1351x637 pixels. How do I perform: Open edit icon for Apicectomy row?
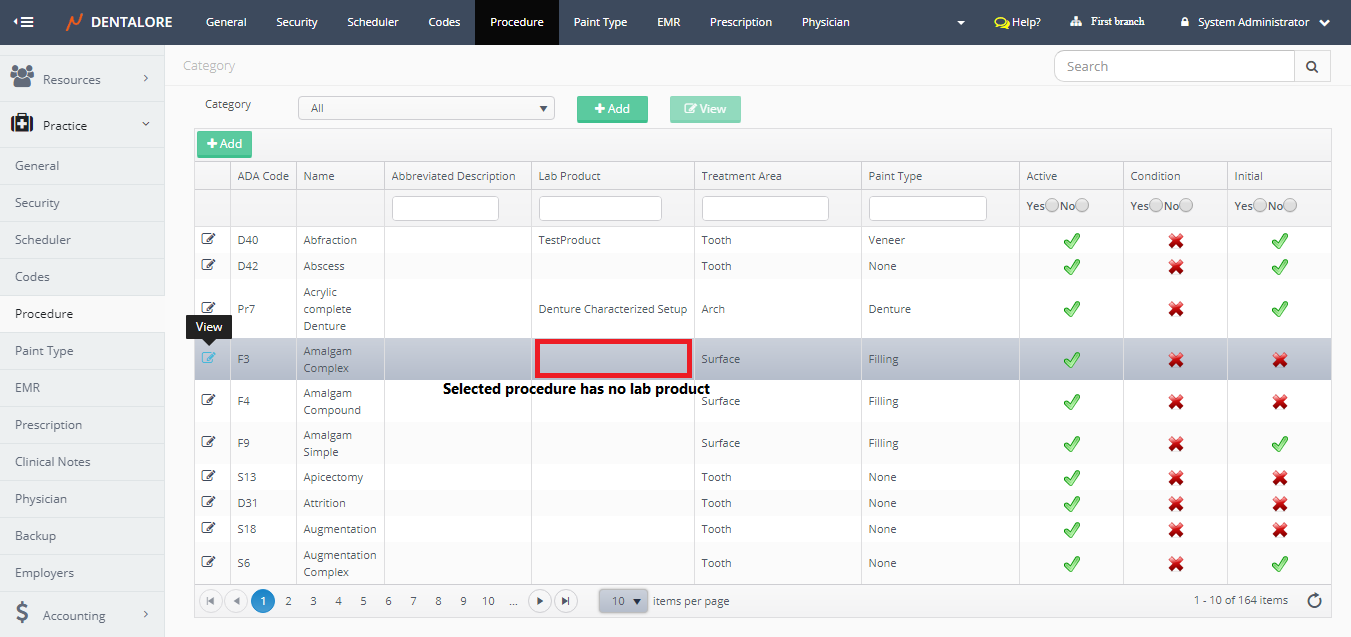click(x=208, y=476)
